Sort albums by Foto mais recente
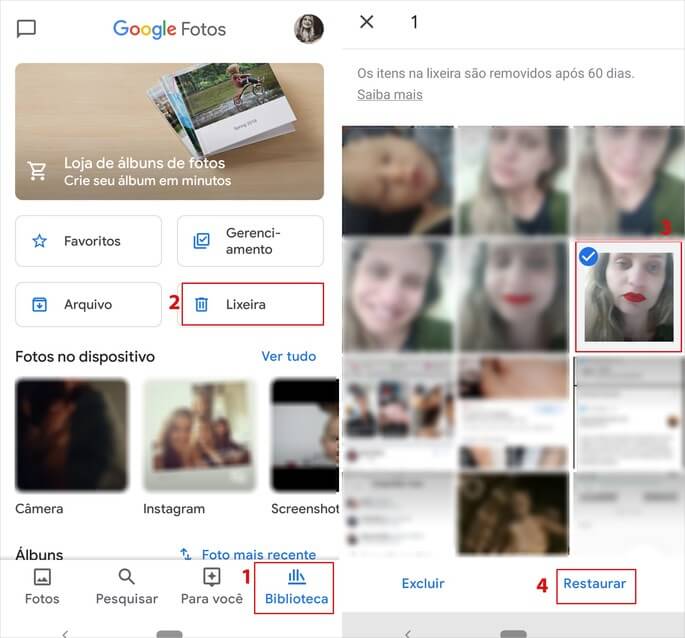The height and width of the screenshot is (638, 685). click(247, 554)
